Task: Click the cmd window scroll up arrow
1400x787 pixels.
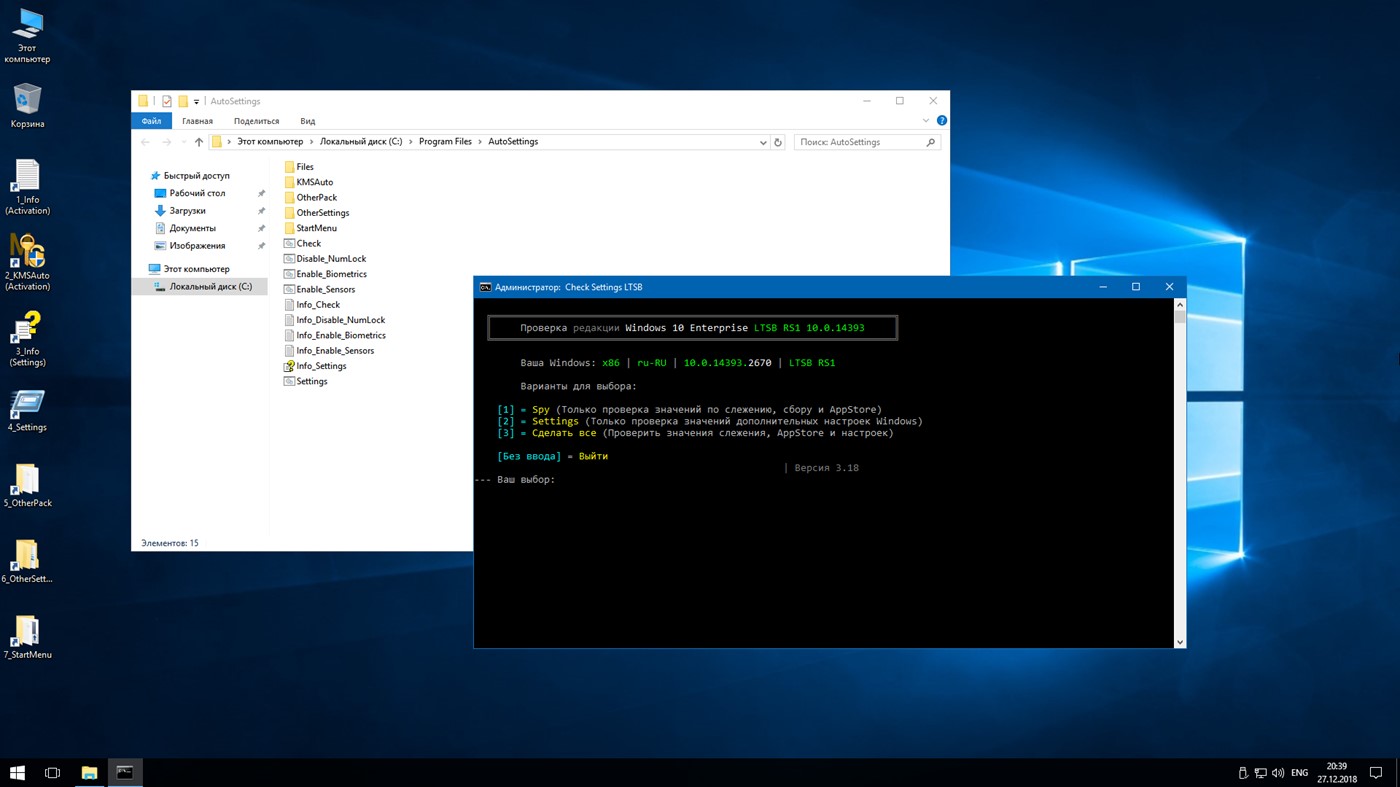Action: click(1180, 304)
